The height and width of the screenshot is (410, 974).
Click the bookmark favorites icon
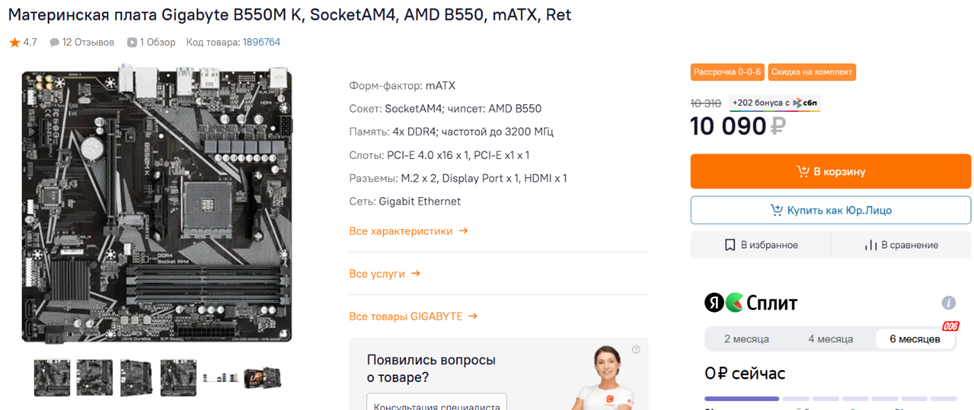(x=731, y=245)
